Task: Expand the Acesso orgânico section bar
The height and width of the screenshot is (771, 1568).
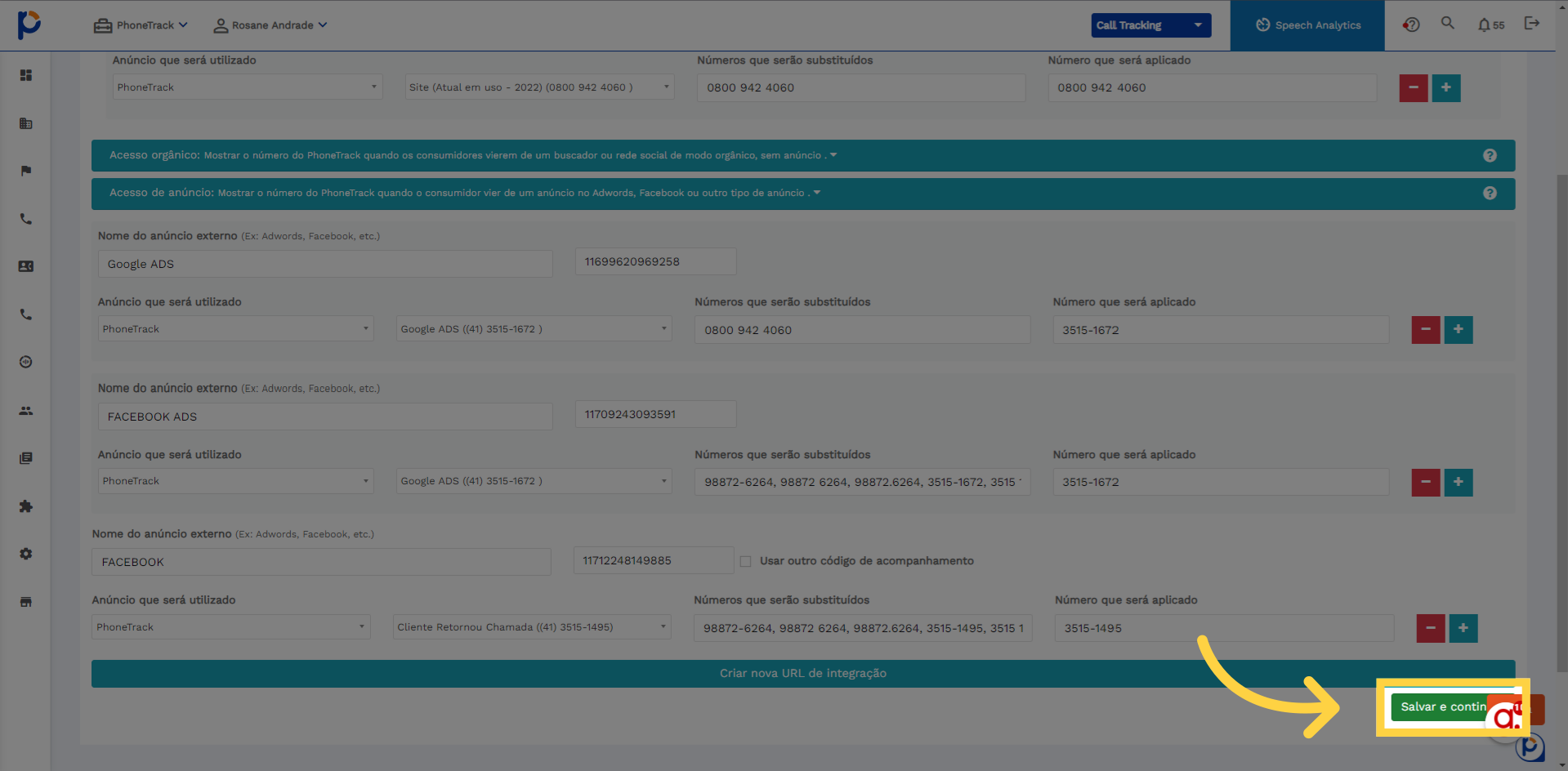Action: 803,155
